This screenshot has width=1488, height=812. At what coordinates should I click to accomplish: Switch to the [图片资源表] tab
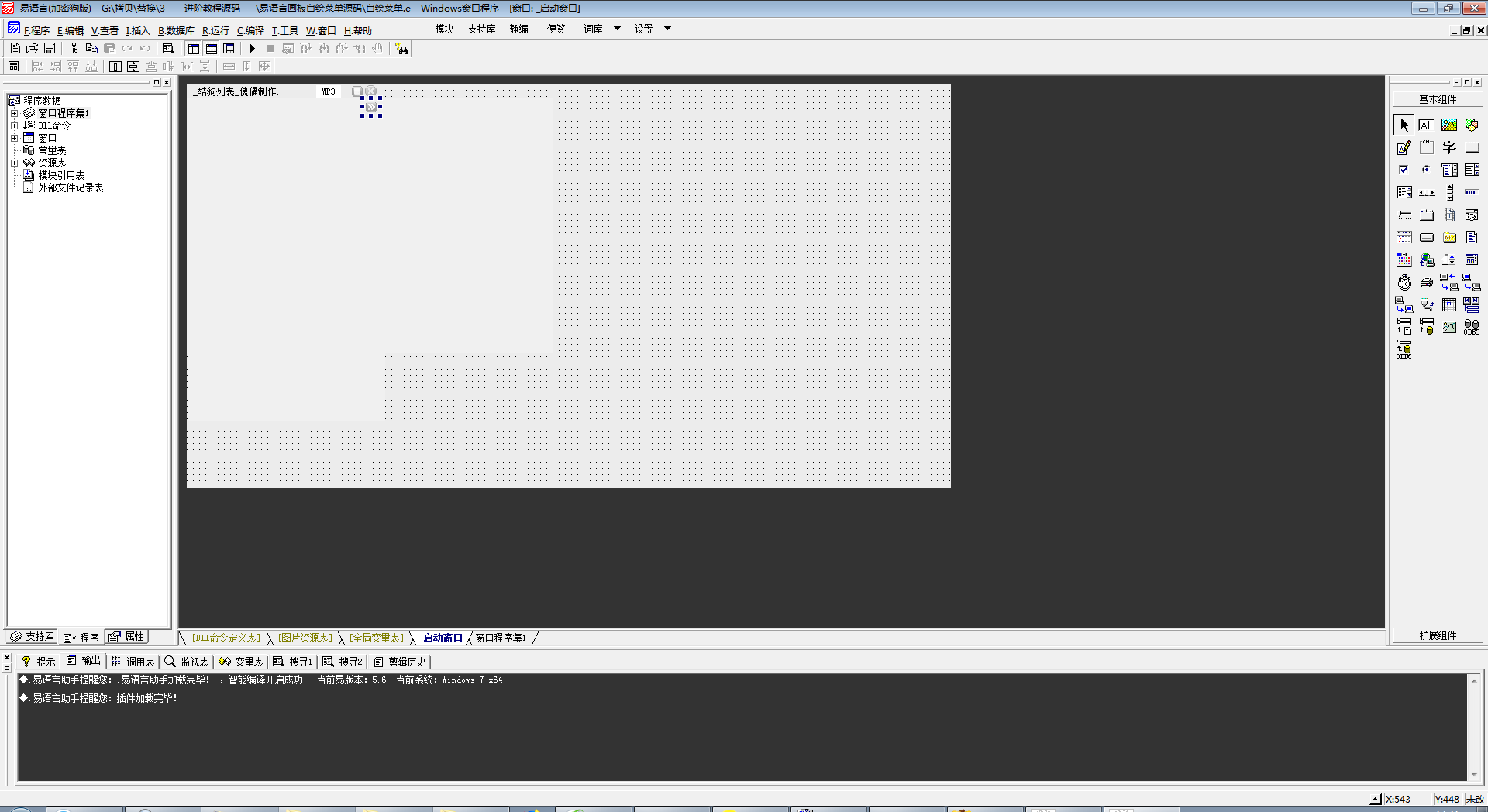tap(306, 638)
